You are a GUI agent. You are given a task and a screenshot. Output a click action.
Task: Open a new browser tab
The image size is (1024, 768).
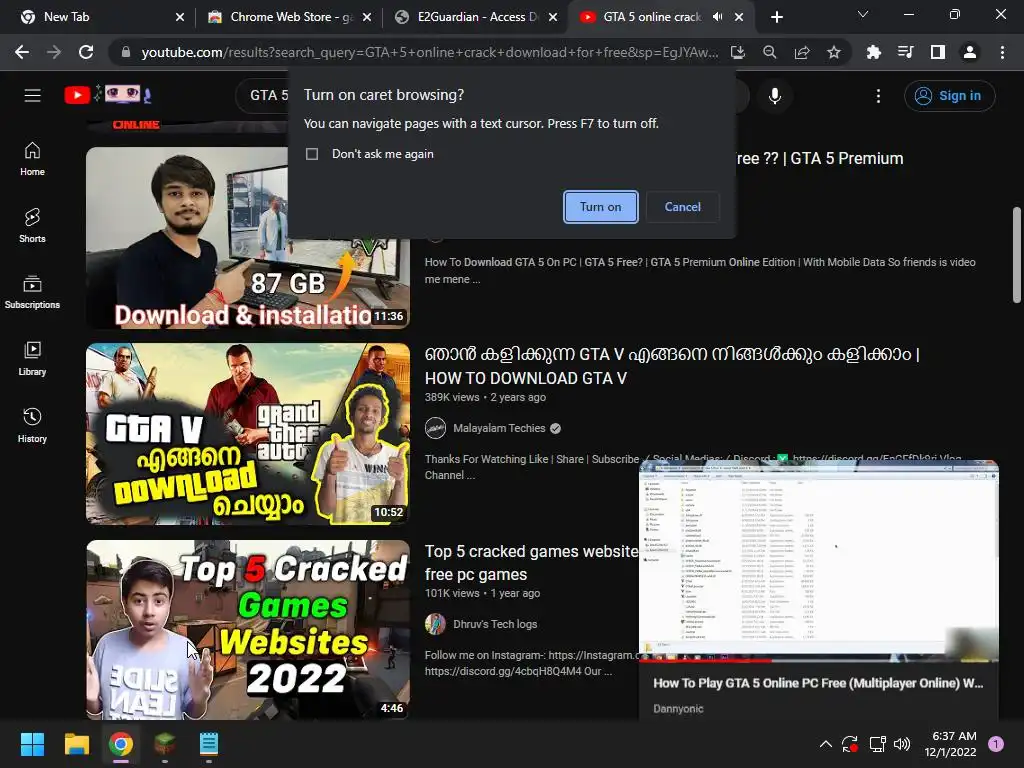click(776, 17)
